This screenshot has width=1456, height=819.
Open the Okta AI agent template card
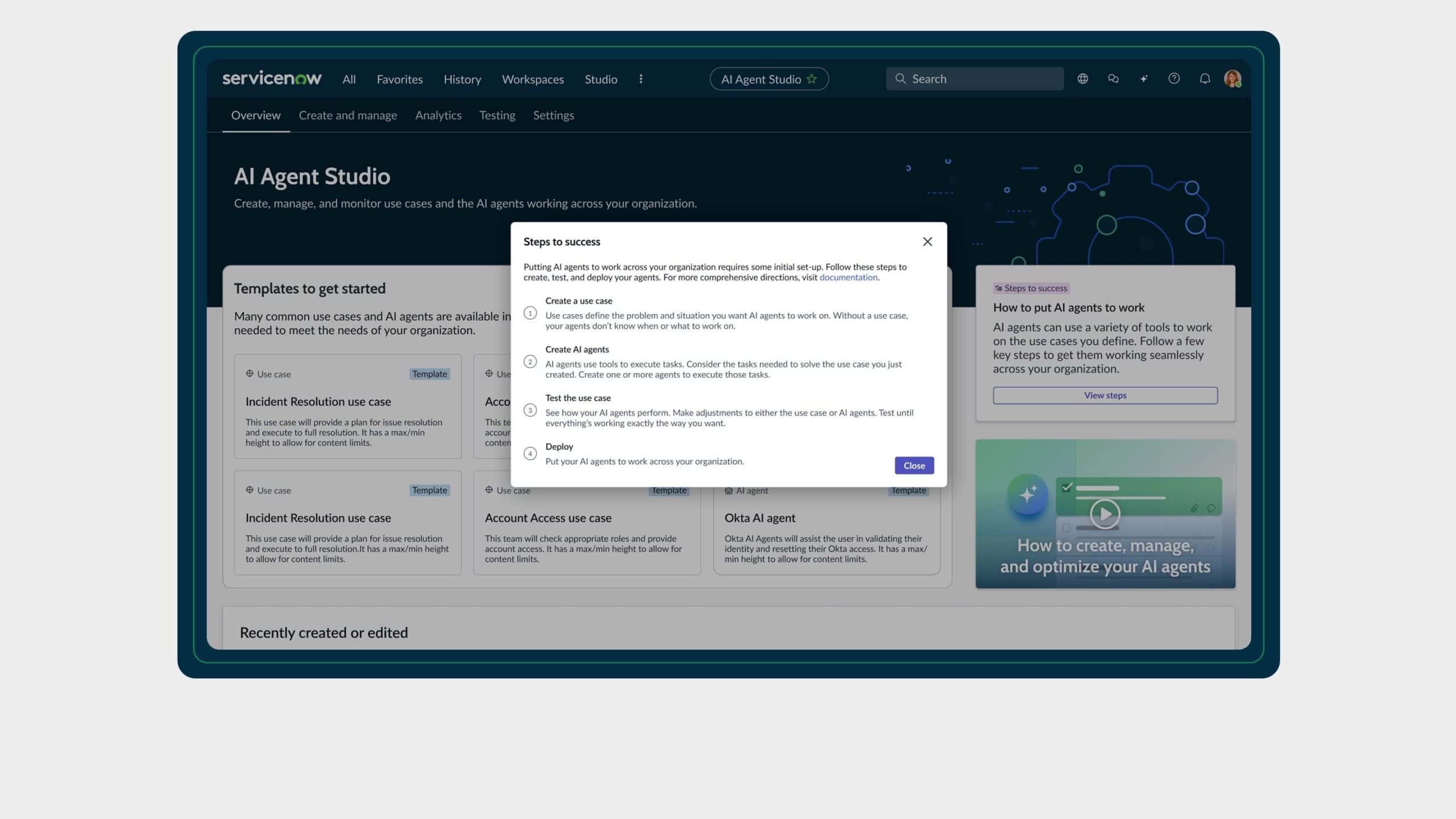(x=826, y=523)
